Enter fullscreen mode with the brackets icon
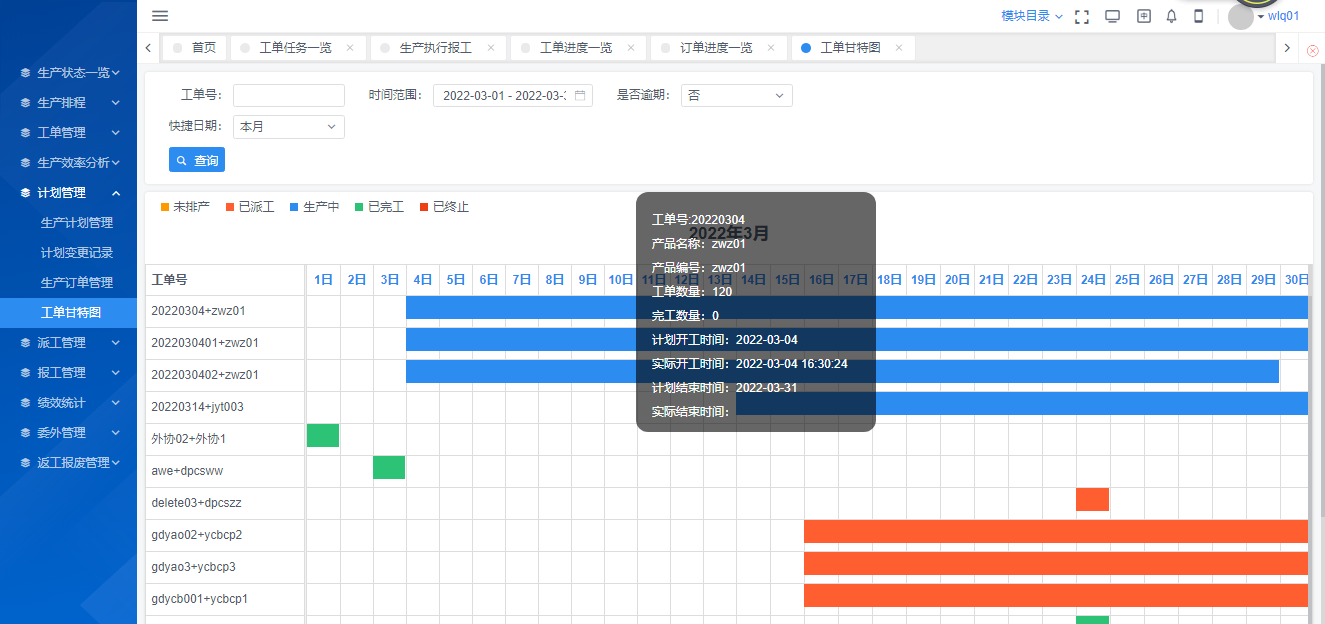 click(x=1081, y=16)
